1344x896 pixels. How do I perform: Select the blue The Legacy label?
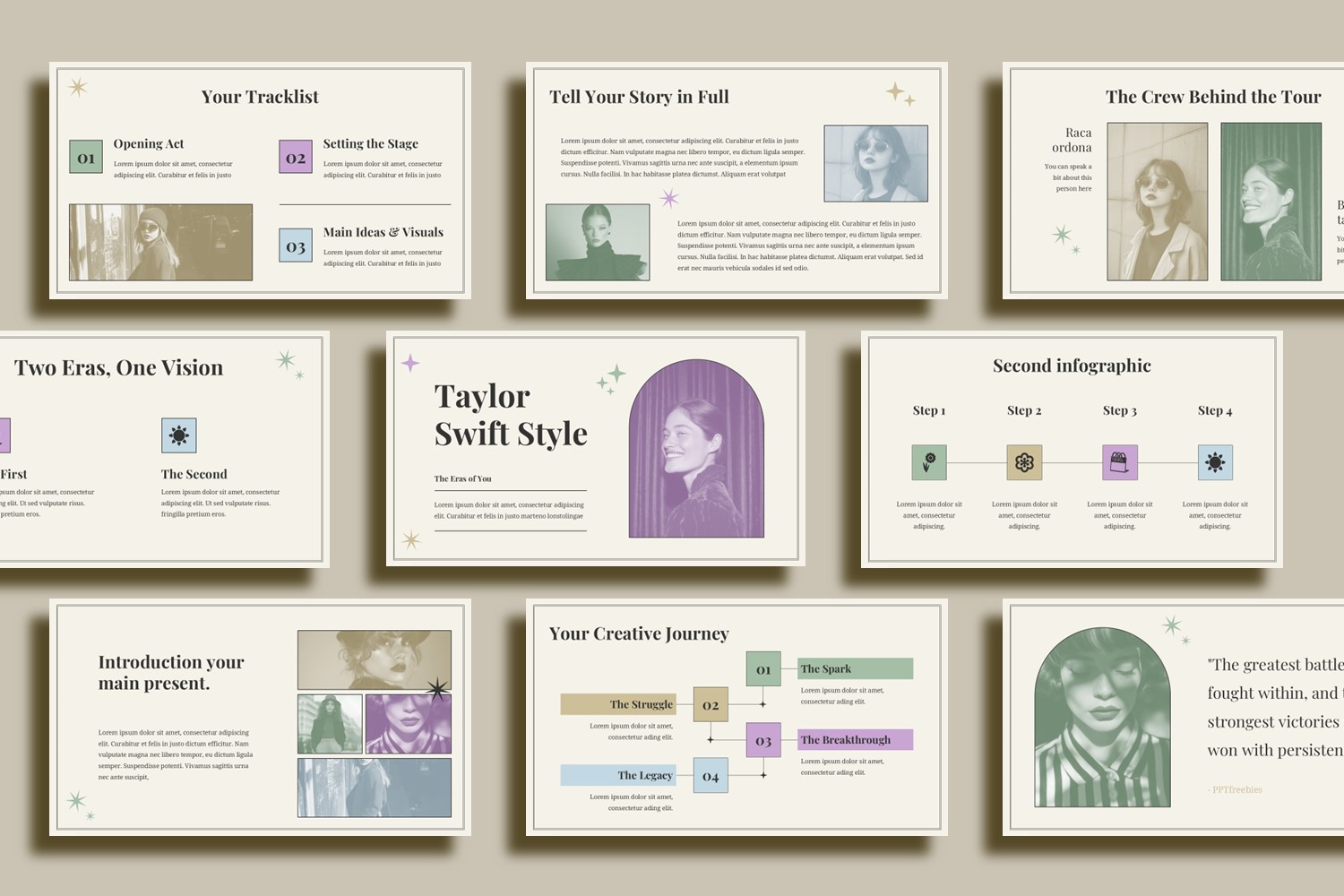click(x=618, y=775)
